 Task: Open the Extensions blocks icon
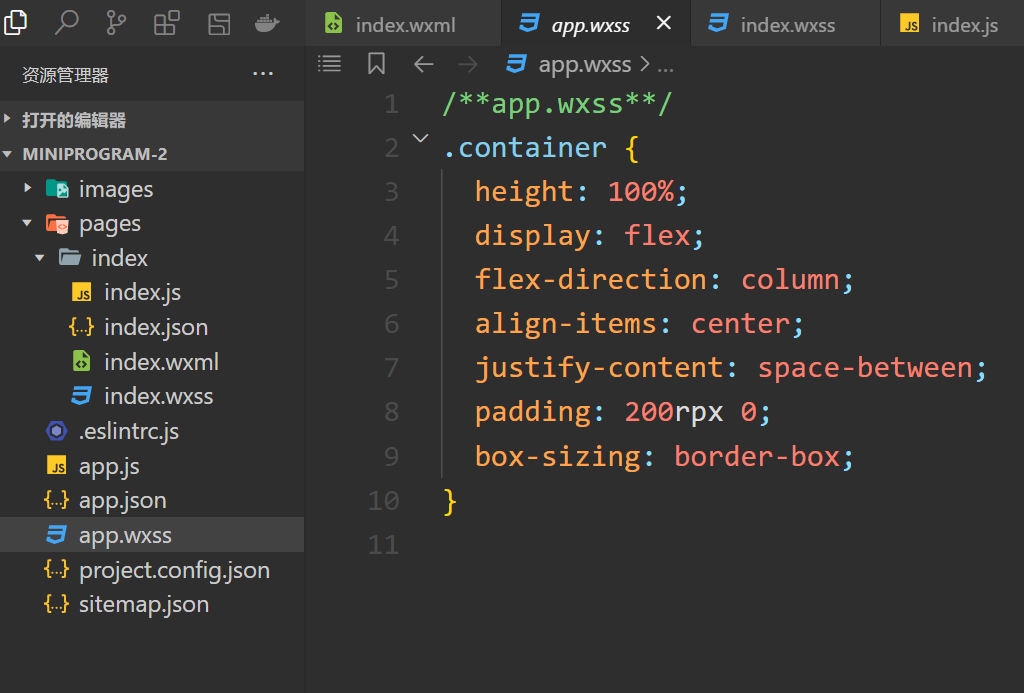point(167,24)
